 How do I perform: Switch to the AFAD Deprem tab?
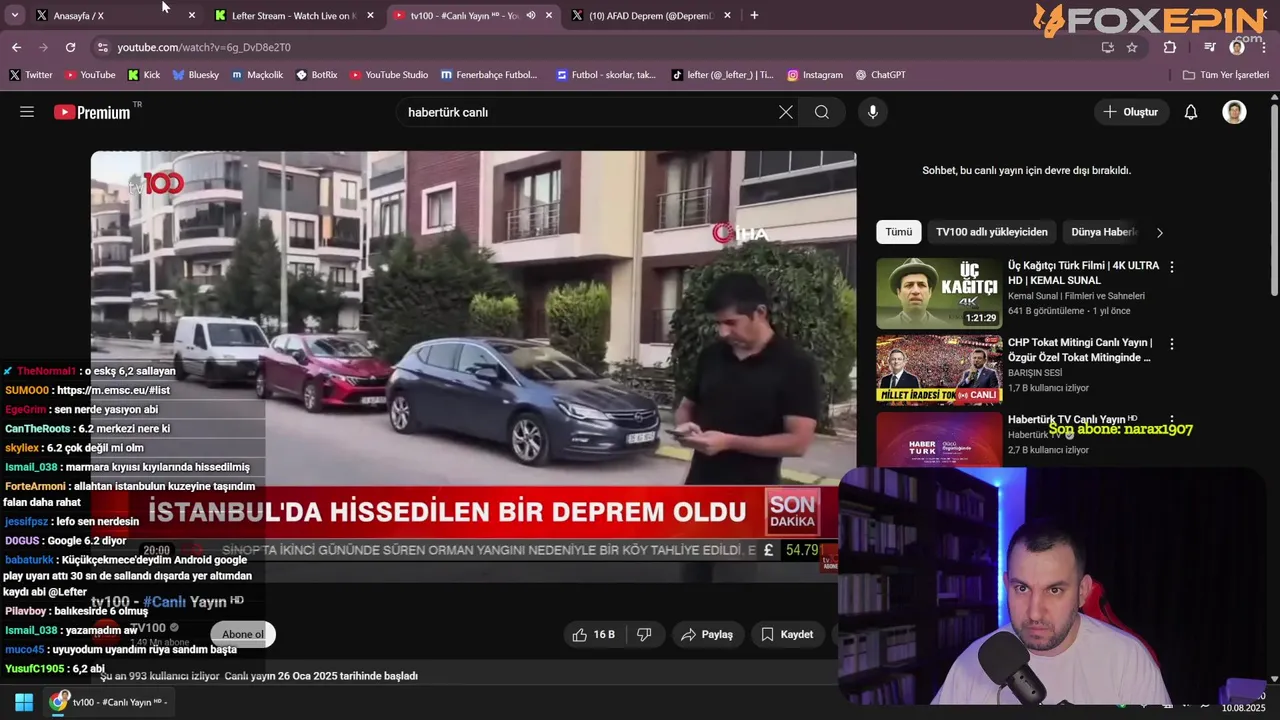pyautogui.click(x=650, y=15)
